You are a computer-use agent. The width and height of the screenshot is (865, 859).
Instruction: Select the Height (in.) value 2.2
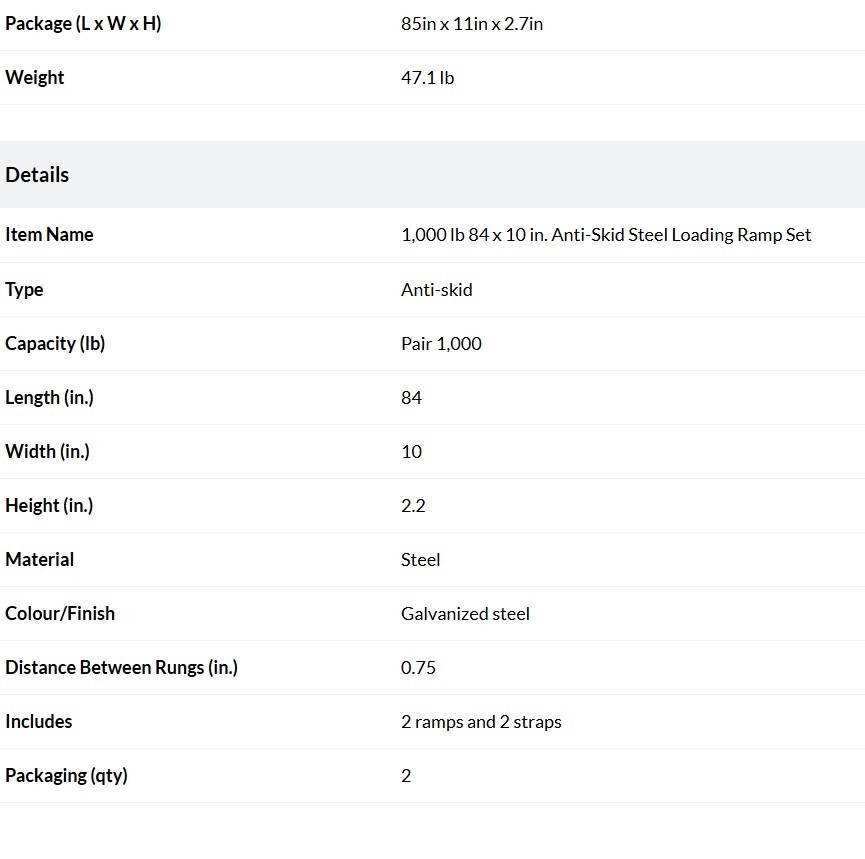pos(413,506)
